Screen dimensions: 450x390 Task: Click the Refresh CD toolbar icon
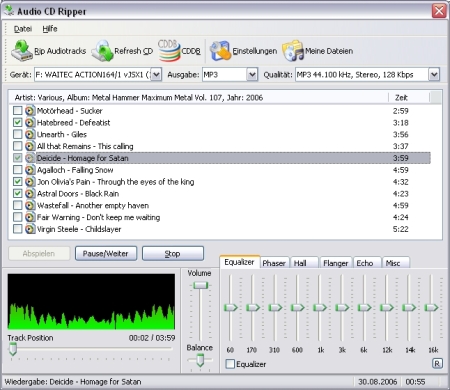click(x=102, y=51)
